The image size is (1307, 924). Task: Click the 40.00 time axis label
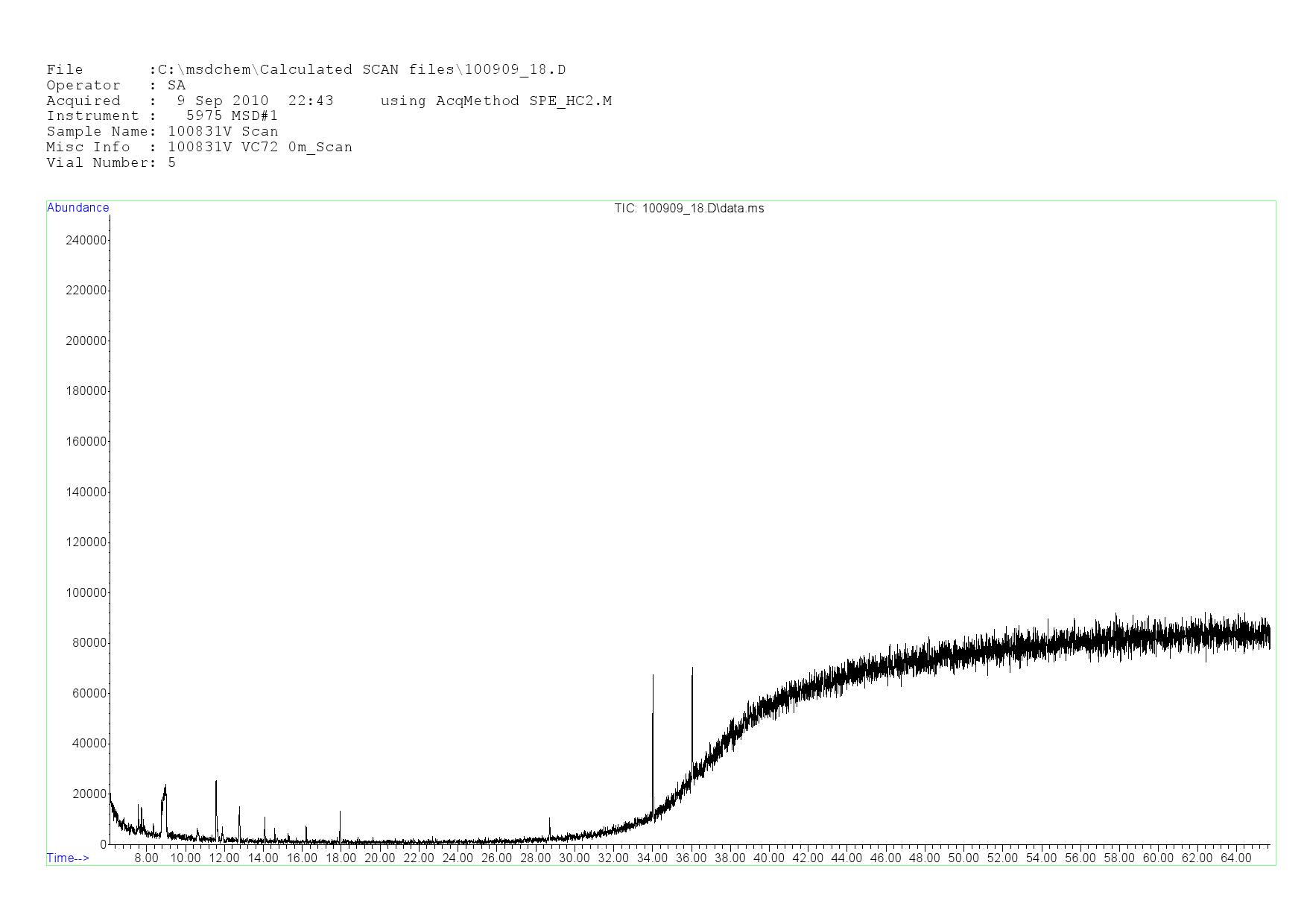coord(769,858)
